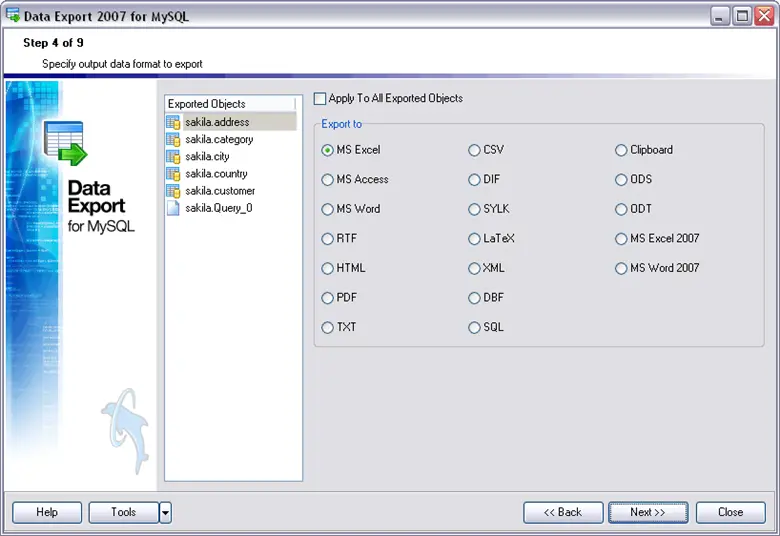Select sakila.customer in the objects list
Viewport: 780px width, 536px height.
[x=220, y=191]
